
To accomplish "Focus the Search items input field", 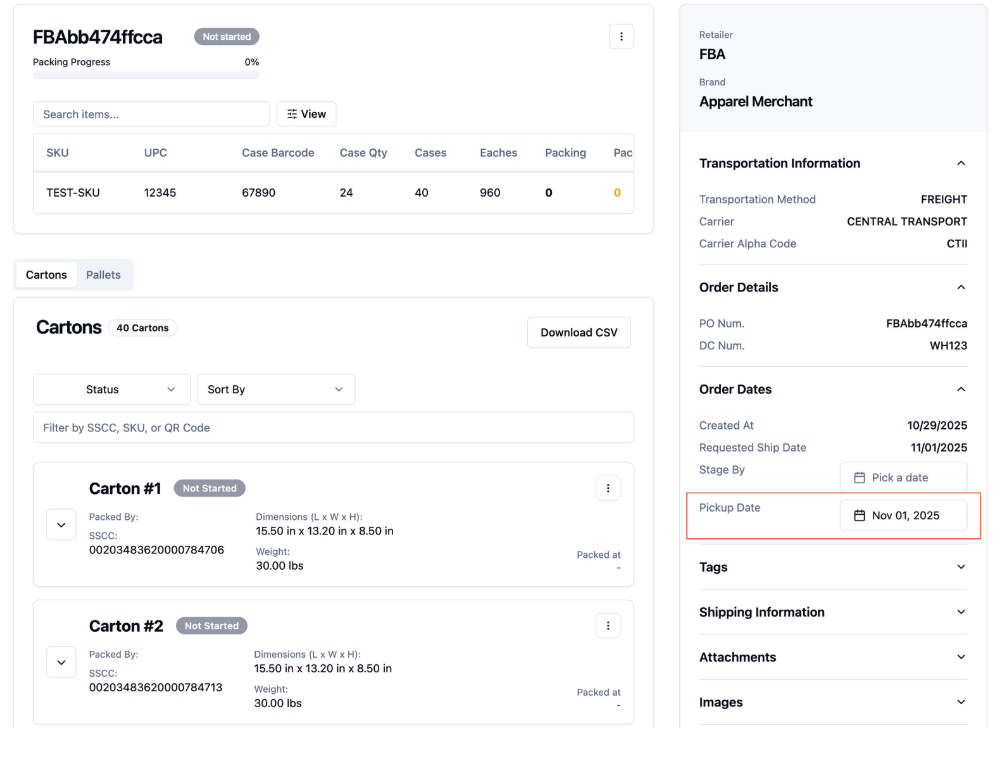I will (x=151, y=114).
